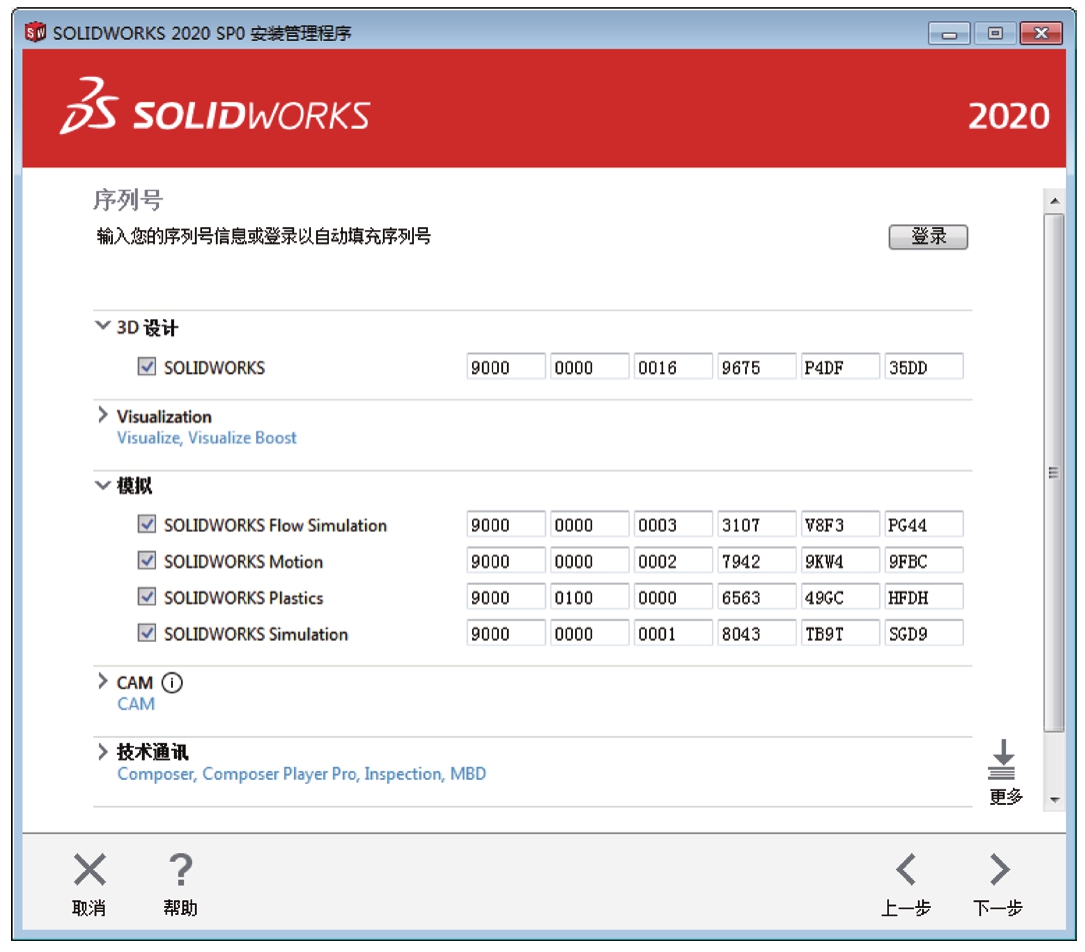Viewport: 1085px width, 952px height.
Task: Toggle the SOLIDWORKS Motion checkbox
Action: pyautogui.click(x=147, y=561)
